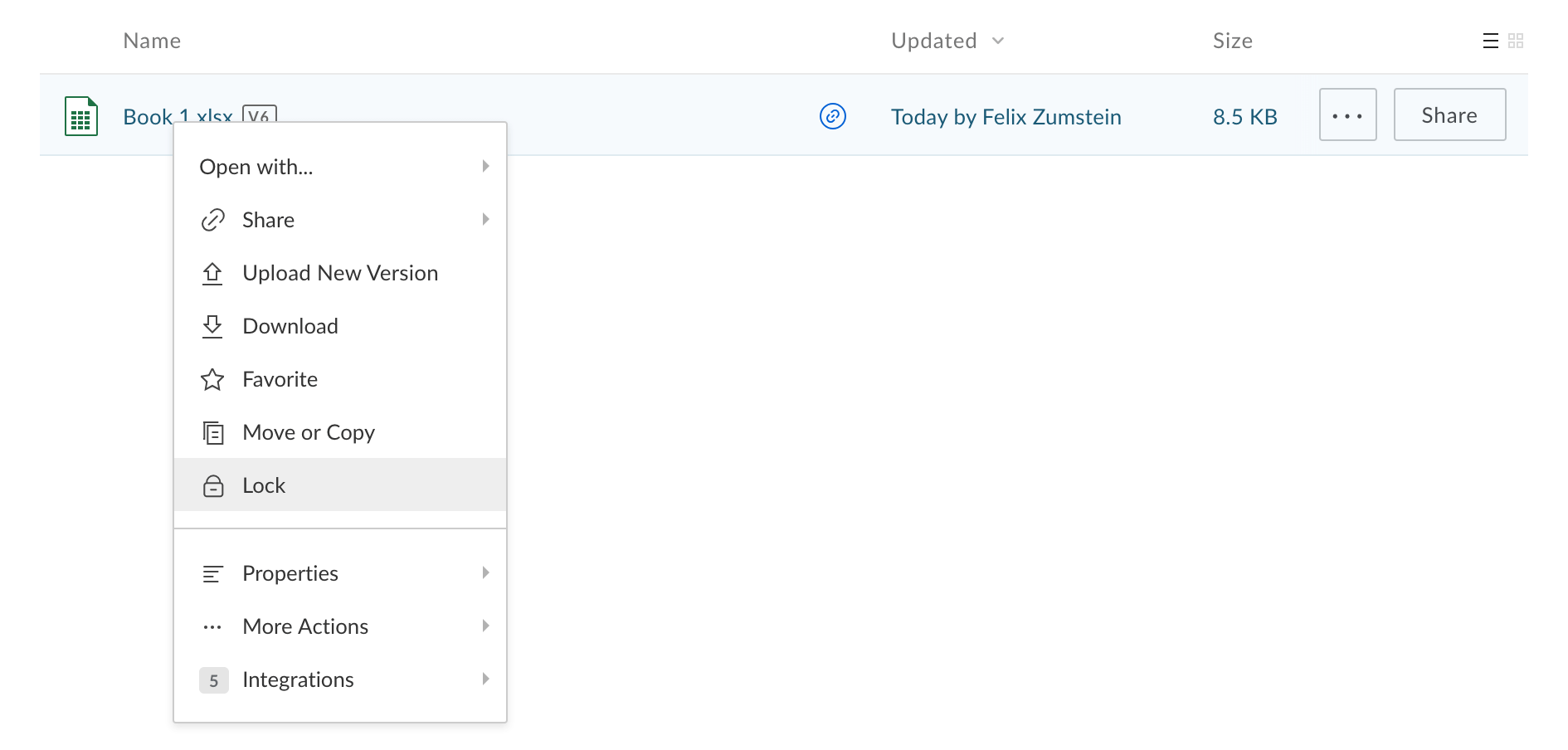The image size is (1568, 750).
Task: Expand the Open with... submenu arrow
Action: (x=485, y=166)
